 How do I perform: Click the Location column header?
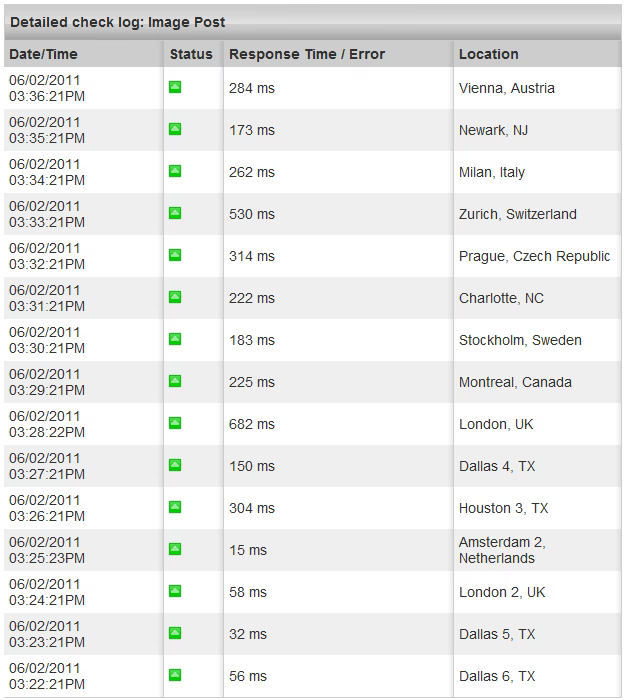(x=488, y=54)
